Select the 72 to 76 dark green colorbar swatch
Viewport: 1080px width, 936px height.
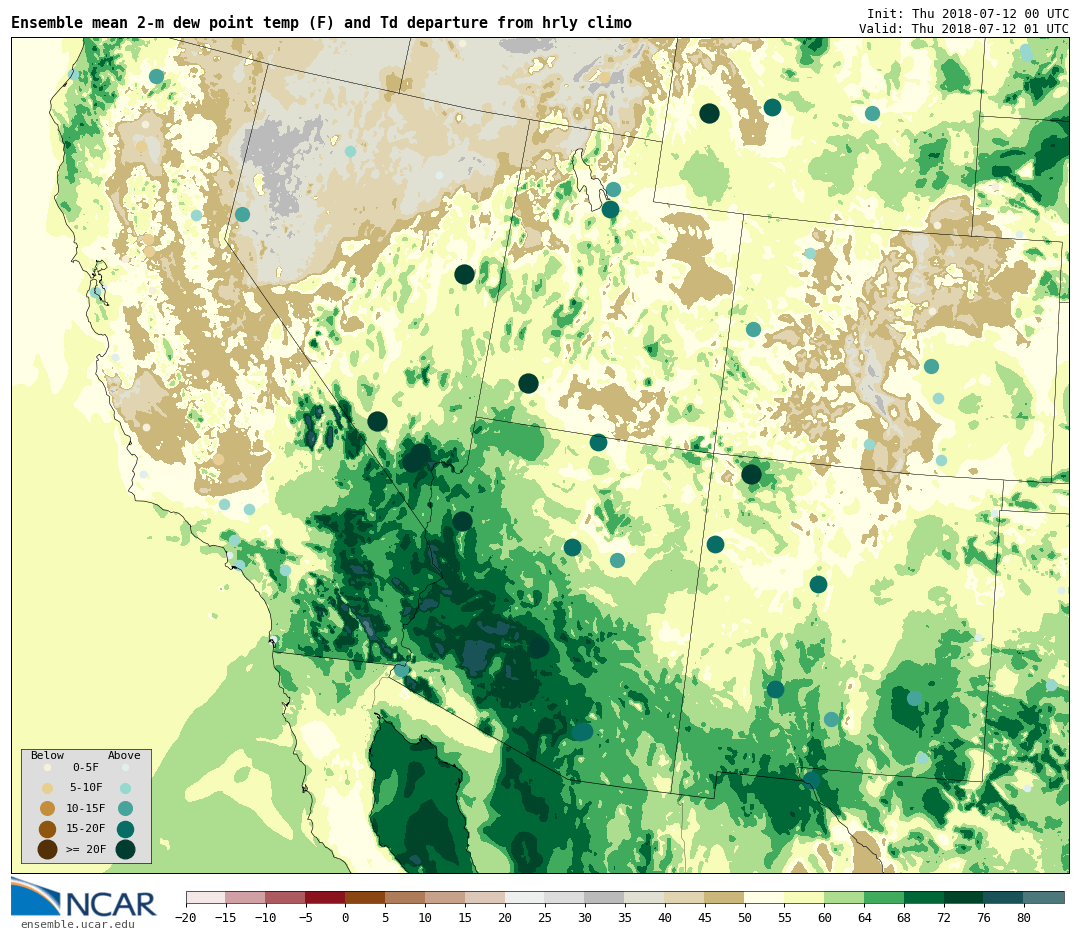coord(964,897)
